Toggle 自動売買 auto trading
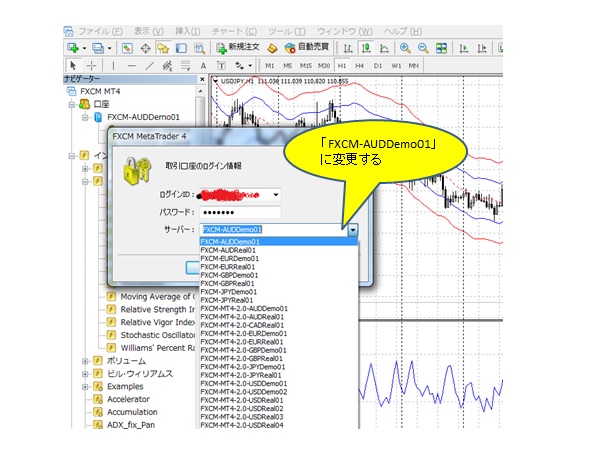Screen dimensions: 599x463 [307, 47]
